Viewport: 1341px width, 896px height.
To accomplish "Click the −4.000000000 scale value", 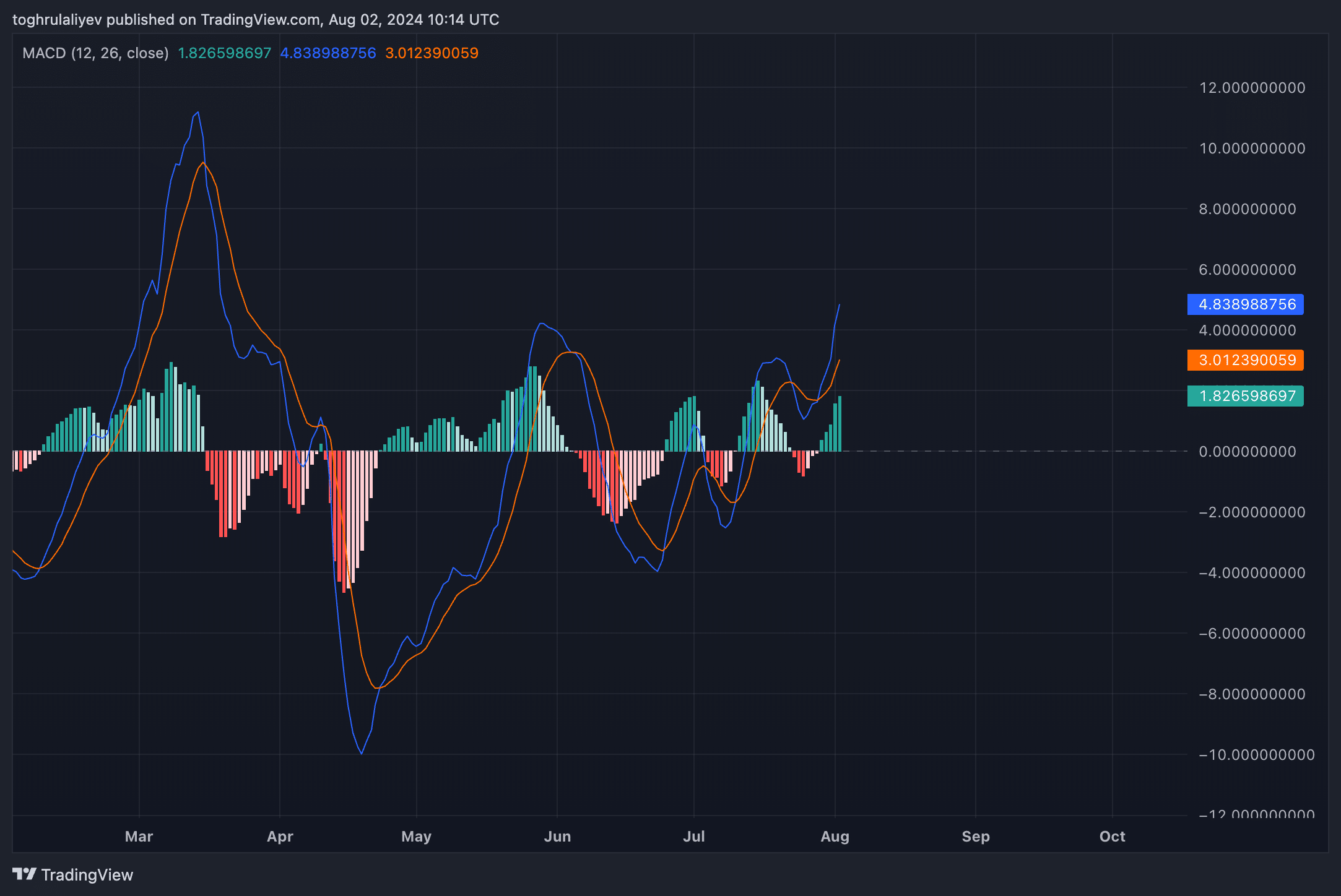I will tap(1252, 573).
